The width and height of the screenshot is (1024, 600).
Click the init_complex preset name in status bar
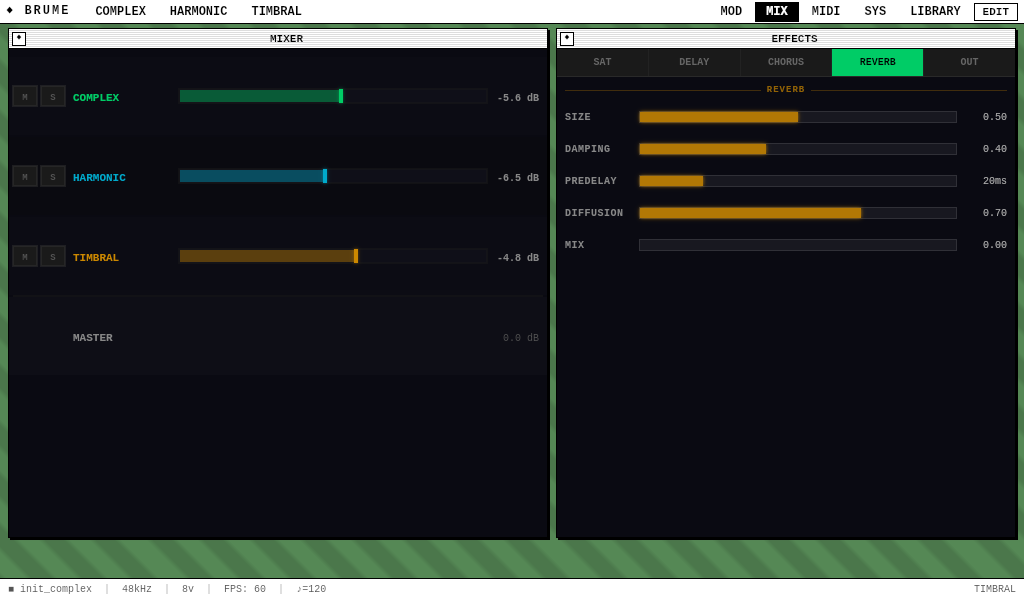[x=55, y=590]
